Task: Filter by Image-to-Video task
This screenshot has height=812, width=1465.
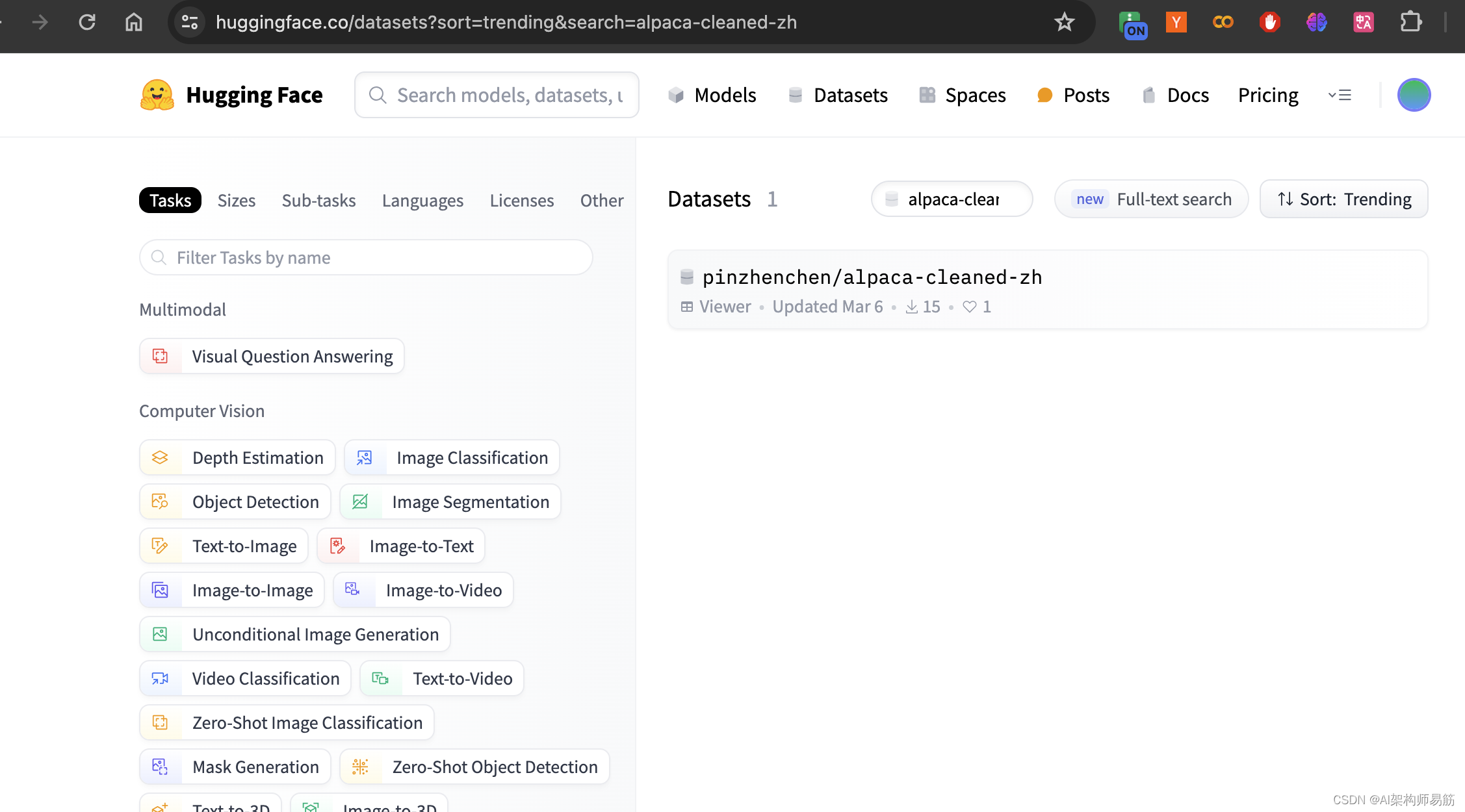Action: [x=423, y=590]
